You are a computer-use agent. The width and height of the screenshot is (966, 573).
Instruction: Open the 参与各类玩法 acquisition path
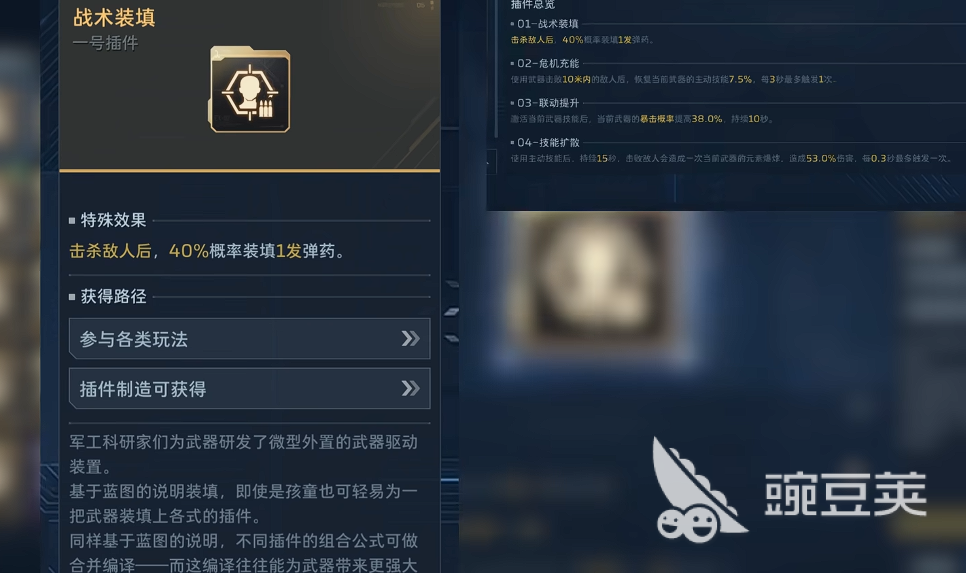pyautogui.click(x=250, y=339)
